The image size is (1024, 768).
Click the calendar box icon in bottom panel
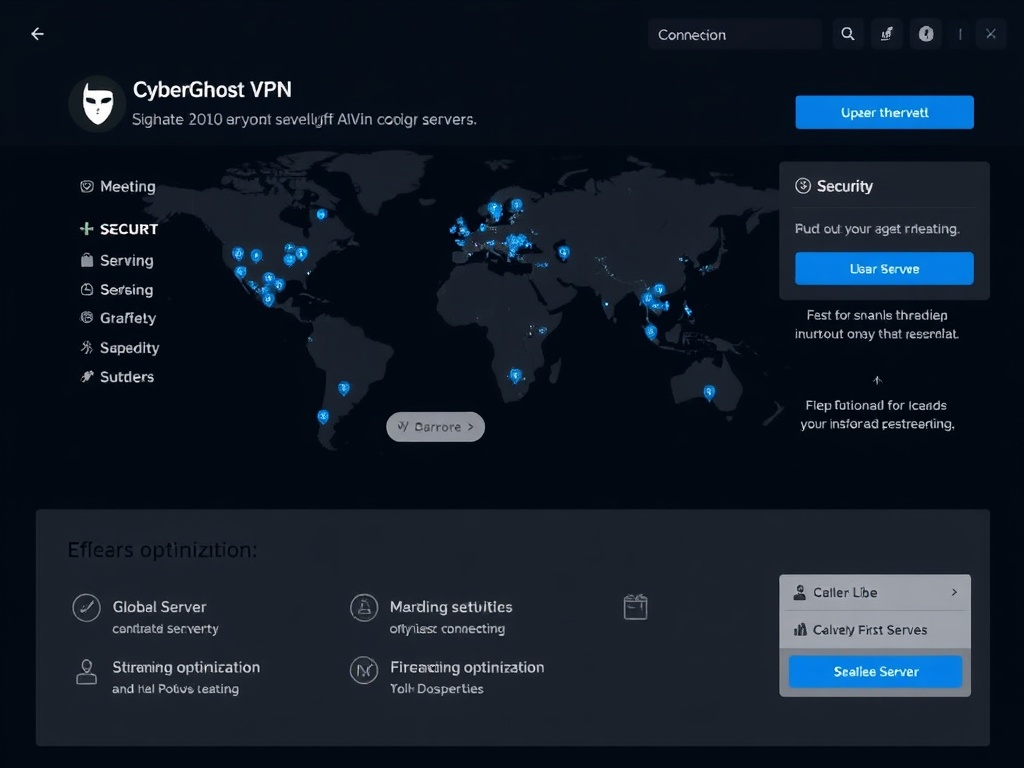coord(635,607)
